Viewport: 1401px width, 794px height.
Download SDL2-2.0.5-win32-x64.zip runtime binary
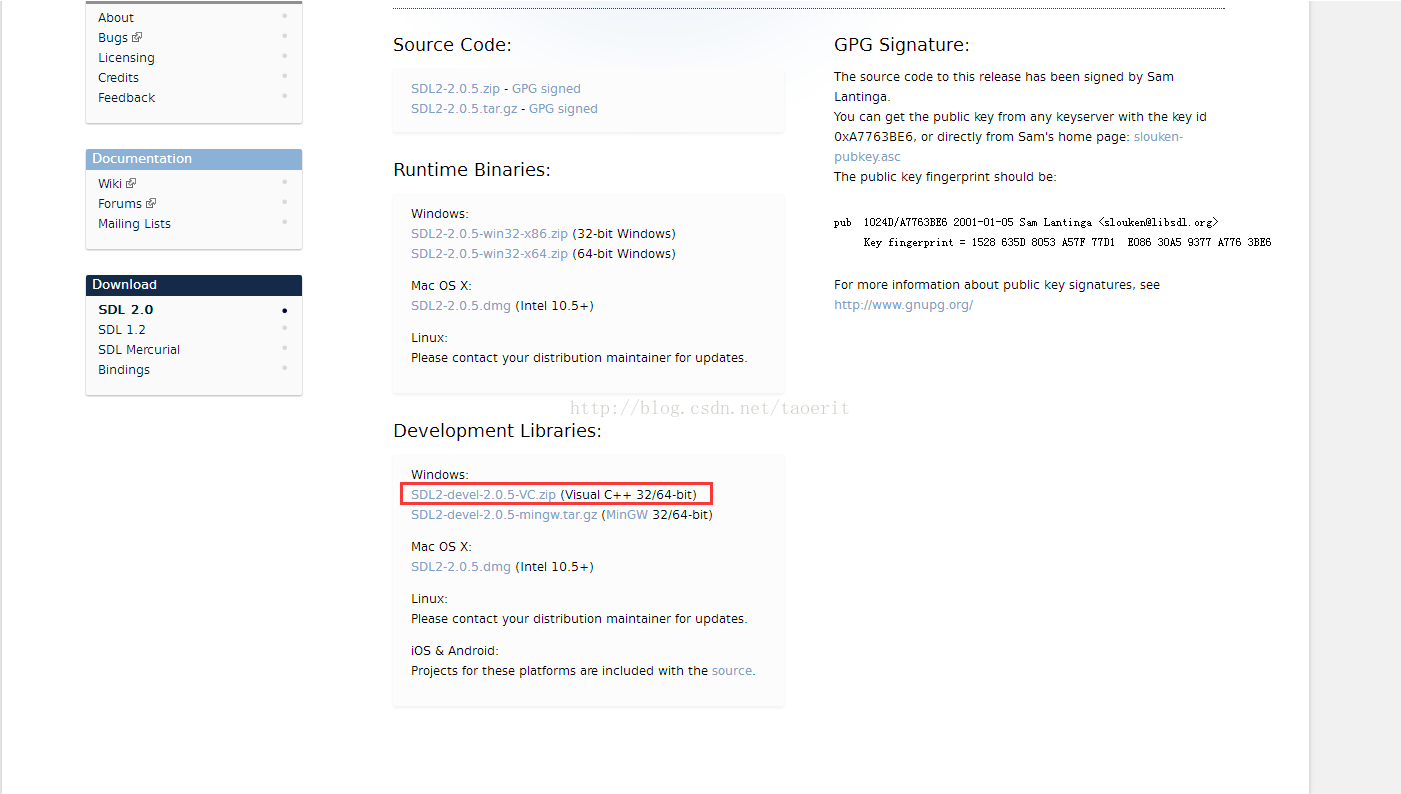489,254
